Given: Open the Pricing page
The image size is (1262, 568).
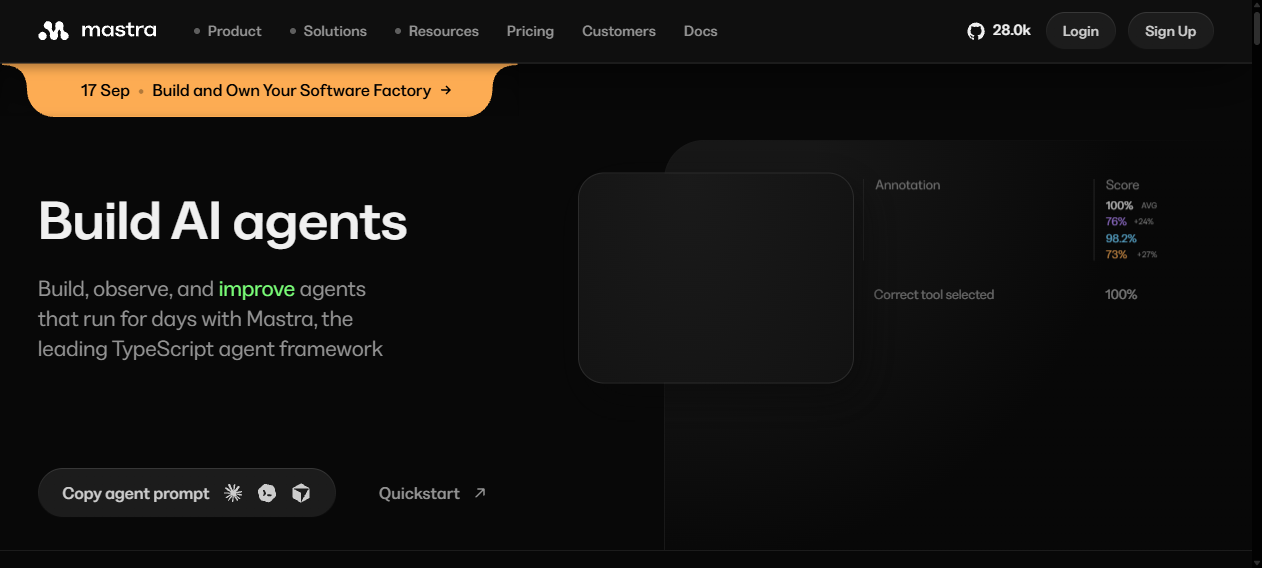Looking at the screenshot, I should pos(530,31).
